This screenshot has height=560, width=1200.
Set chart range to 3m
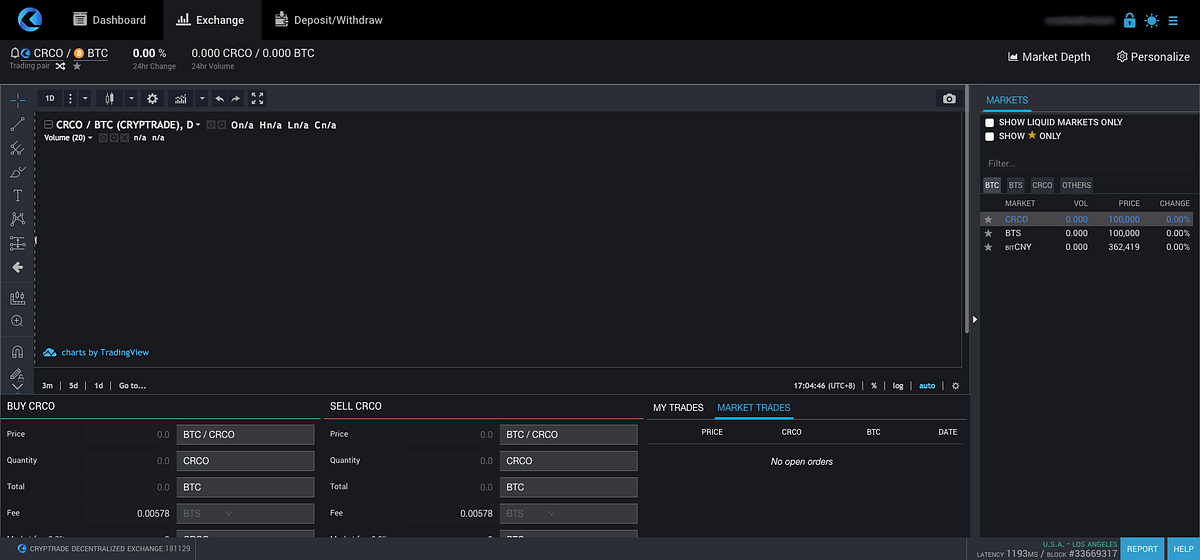[48, 386]
